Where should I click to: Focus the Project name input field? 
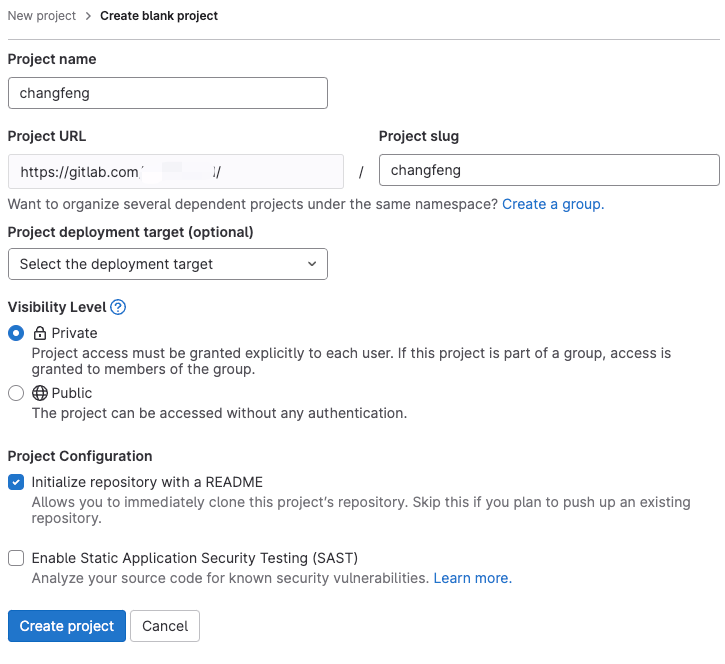167,93
